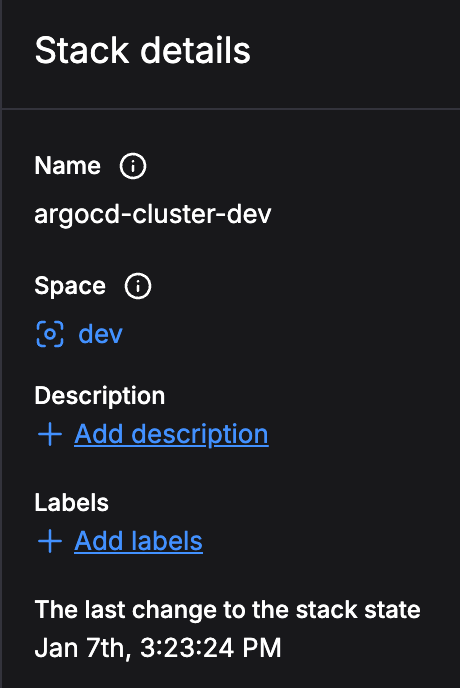Click the Jan 7th date text
This screenshot has height=688, width=460.
click(83, 648)
